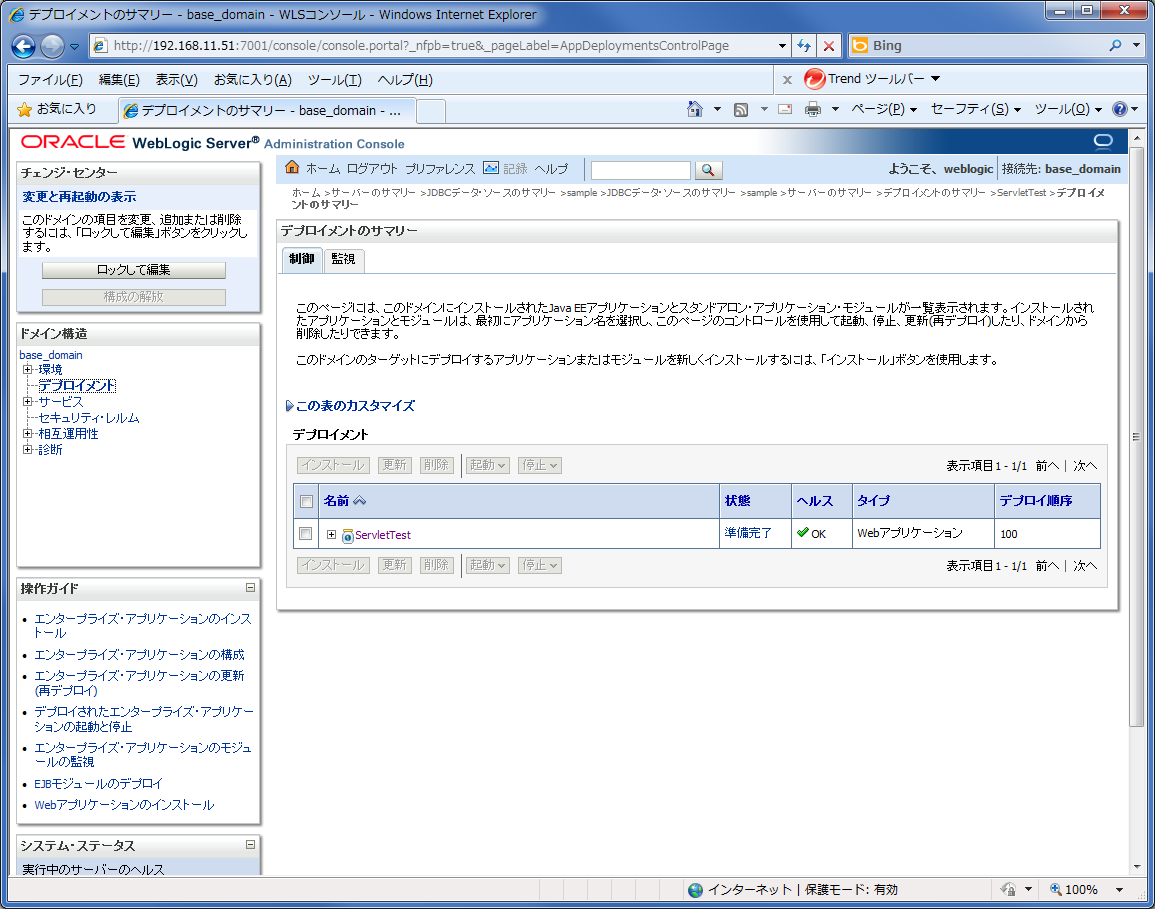Image resolution: width=1155 pixels, height=909 pixels.
Task: Click the IE Help question mark icon
Action: point(1120,109)
